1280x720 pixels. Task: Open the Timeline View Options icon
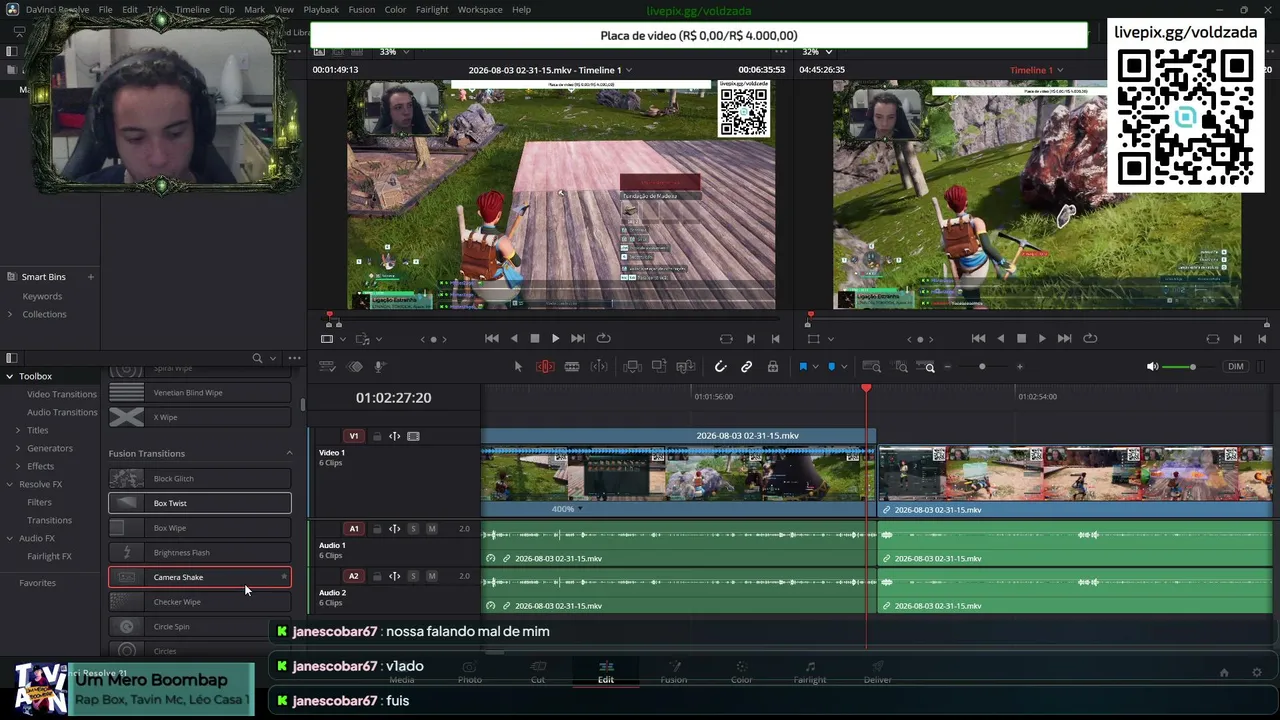point(327,367)
